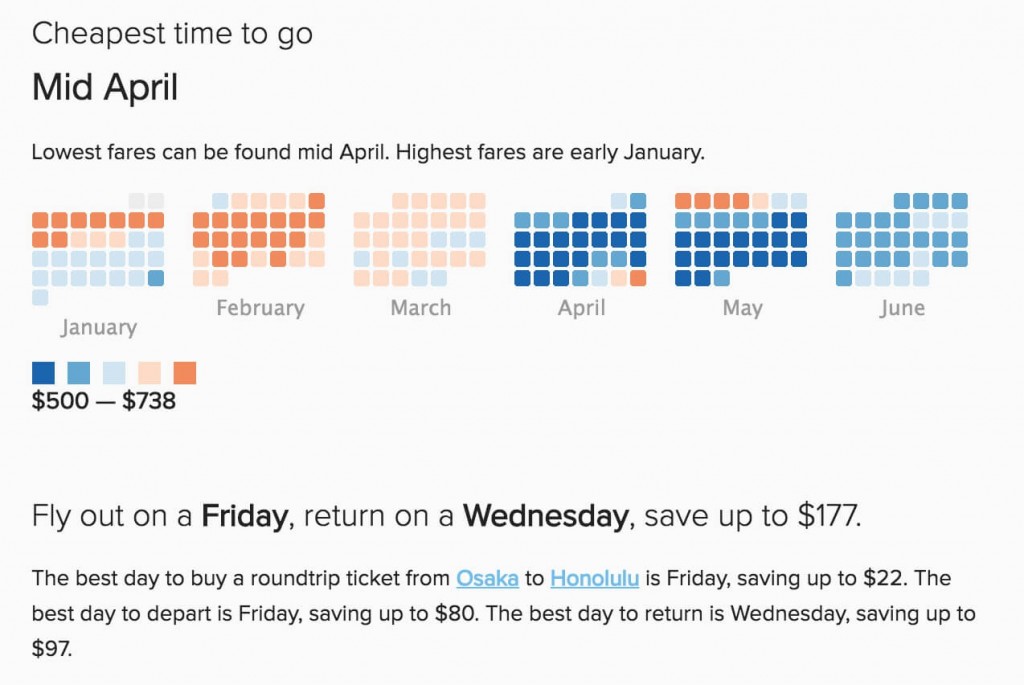
Task: Select the medium blue cell in January's fifth row
Action: click(x=155, y=278)
